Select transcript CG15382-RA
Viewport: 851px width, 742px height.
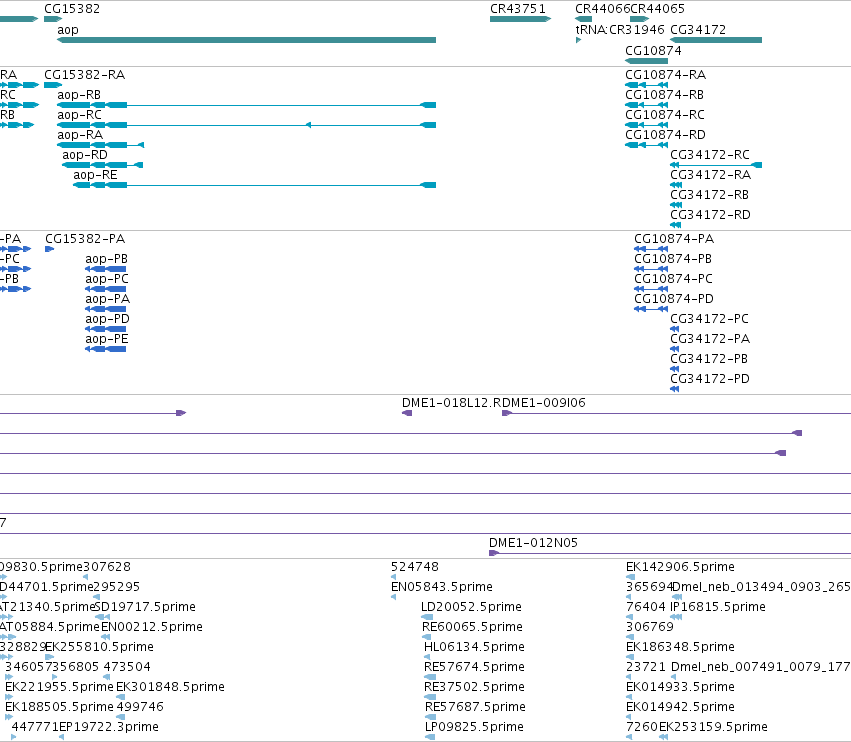coord(53,85)
